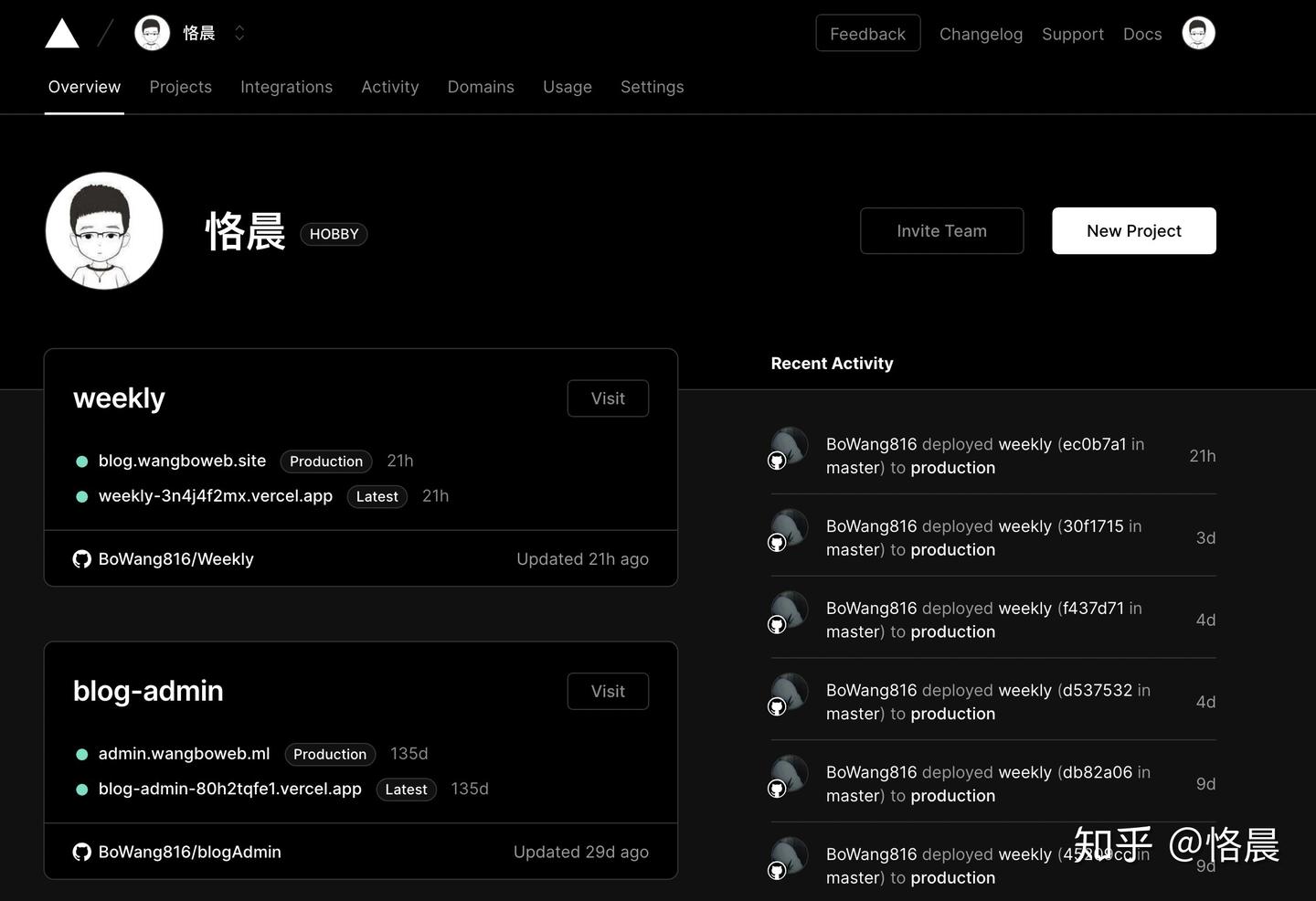Viewport: 1316px width, 901px height.
Task: Open blog-admin-80h2tqfe1.vercel.app deployment link
Action: [x=230, y=789]
